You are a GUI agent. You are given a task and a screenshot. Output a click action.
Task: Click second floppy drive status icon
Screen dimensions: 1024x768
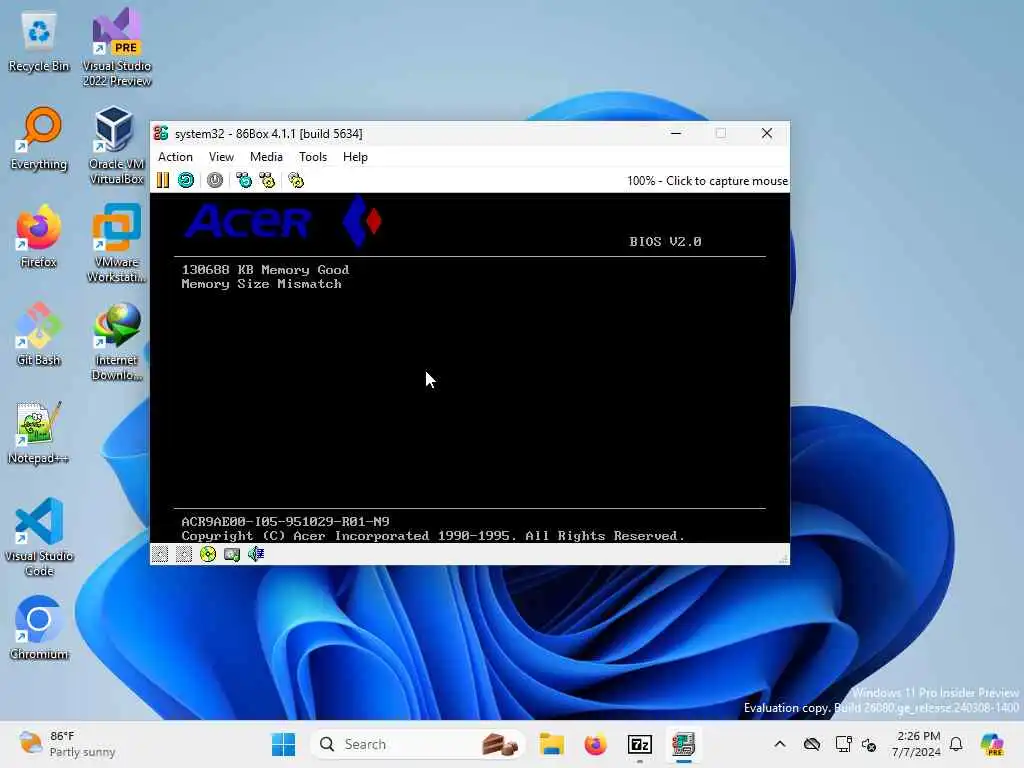tap(184, 554)
